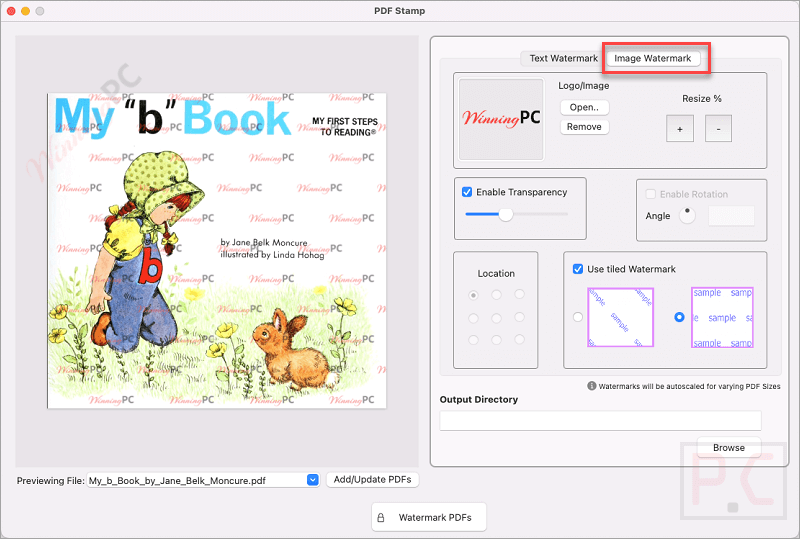
Task: Remove the logo image
Action: (x=584, y=127)
